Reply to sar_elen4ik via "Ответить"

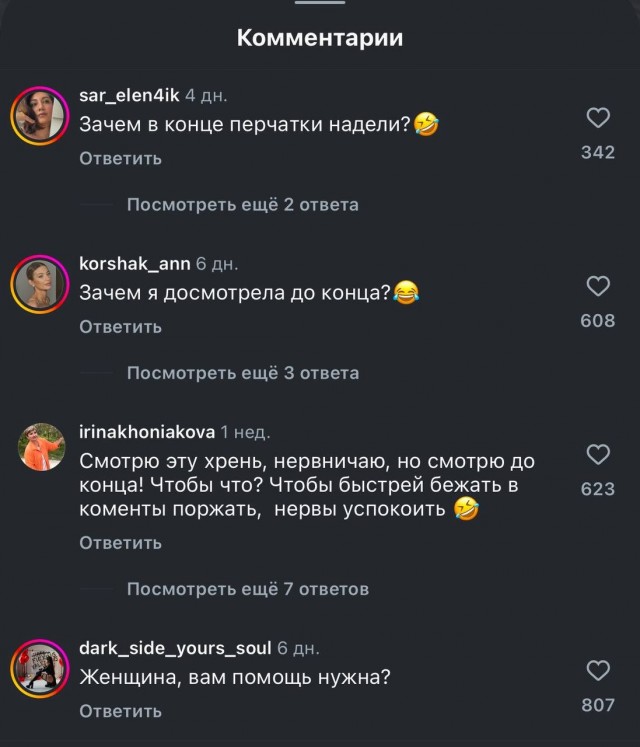tap(120, 159)
